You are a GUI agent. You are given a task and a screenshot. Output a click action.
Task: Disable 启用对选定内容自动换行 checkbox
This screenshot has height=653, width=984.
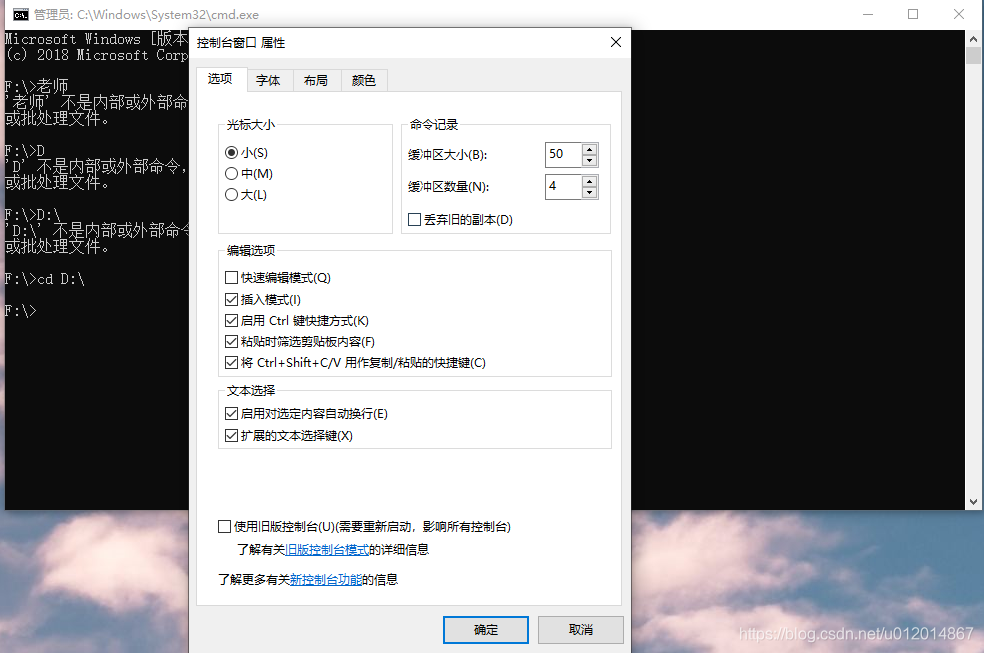(231, 413)
